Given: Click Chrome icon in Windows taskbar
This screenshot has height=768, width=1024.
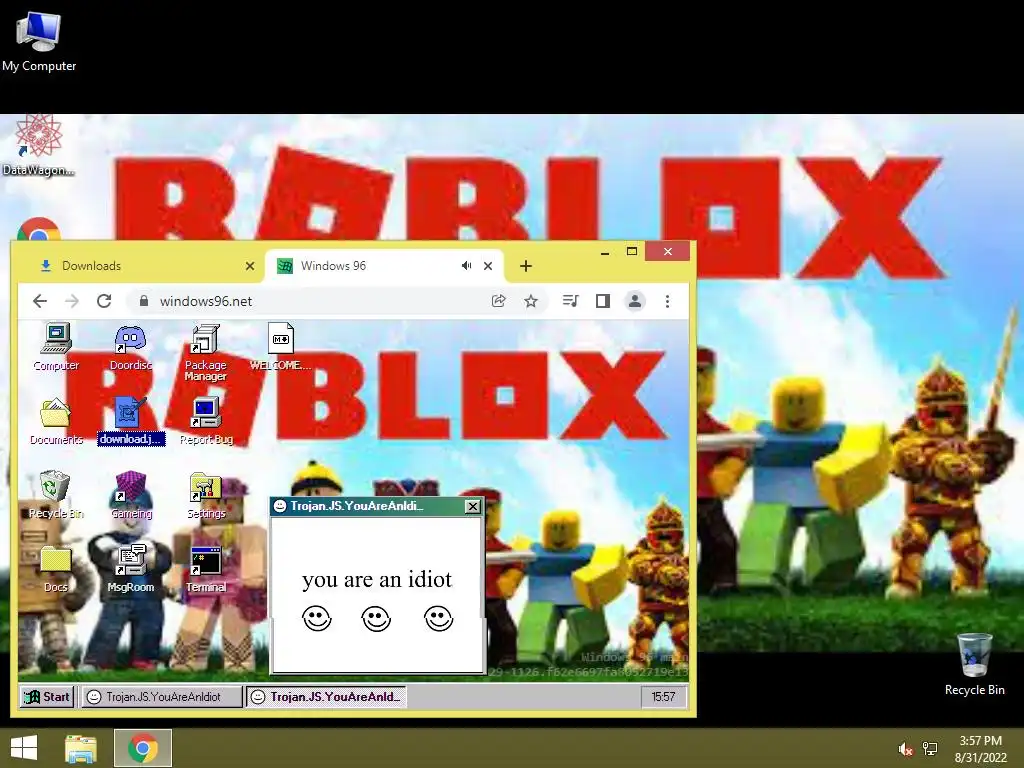Looking at the screenshot, I should 143,748.
